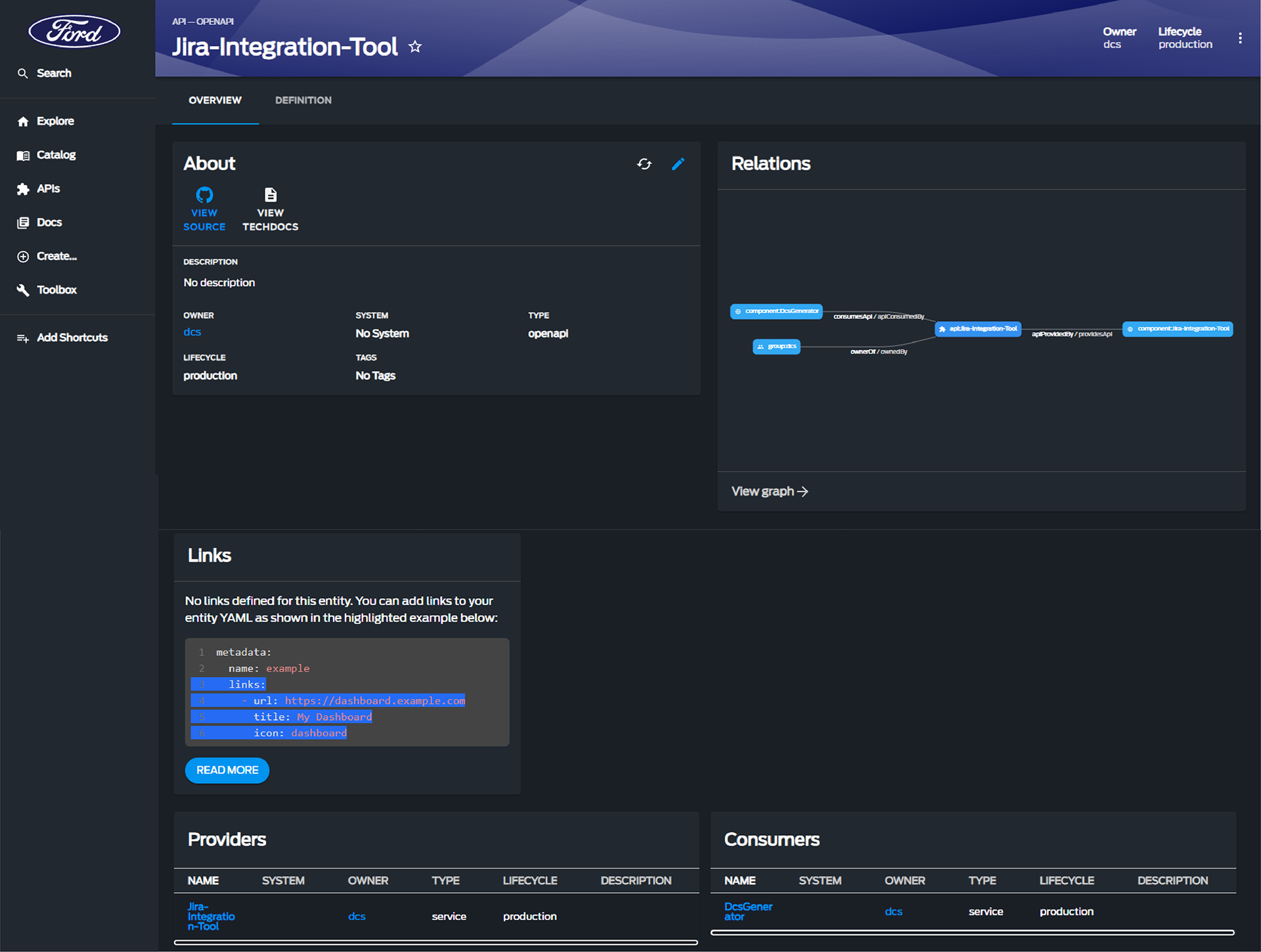Open the three-dot entity menu
Screen dimensions: 1261x952
point(1240,38)
